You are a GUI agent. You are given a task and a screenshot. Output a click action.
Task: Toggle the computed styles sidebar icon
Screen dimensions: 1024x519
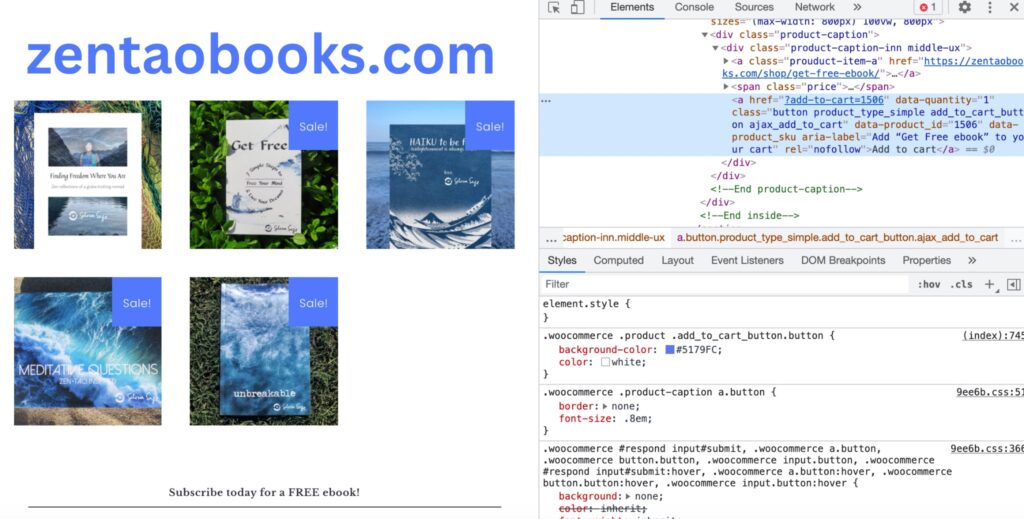click(x=1014, y=284)
